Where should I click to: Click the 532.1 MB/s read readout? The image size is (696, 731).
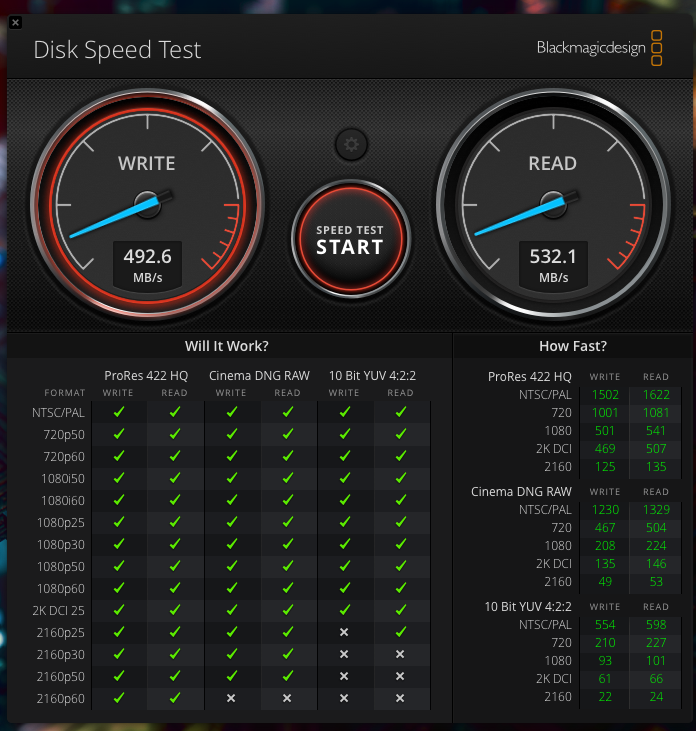(553, 265)
